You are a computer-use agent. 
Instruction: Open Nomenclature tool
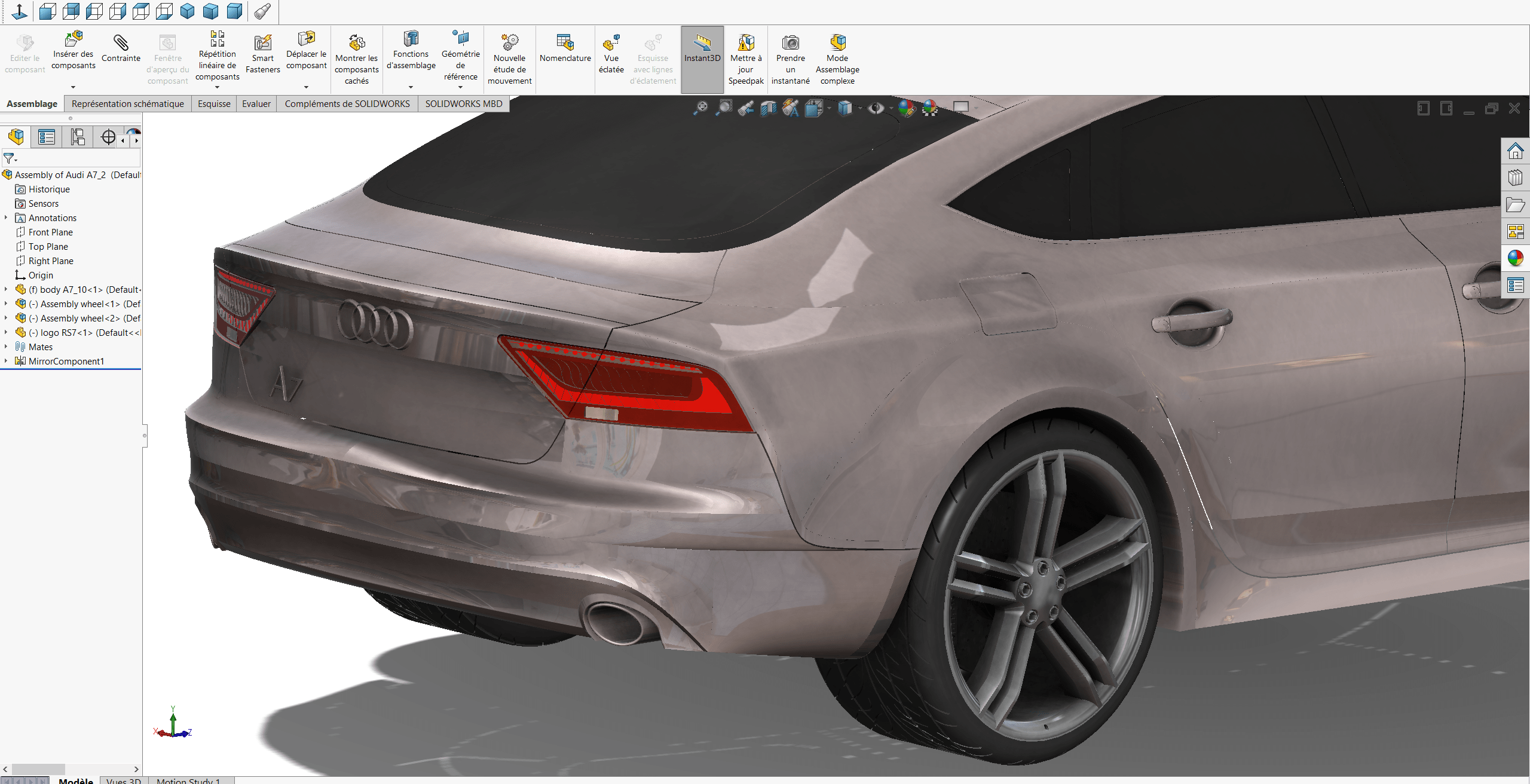(x=565, y=48)
